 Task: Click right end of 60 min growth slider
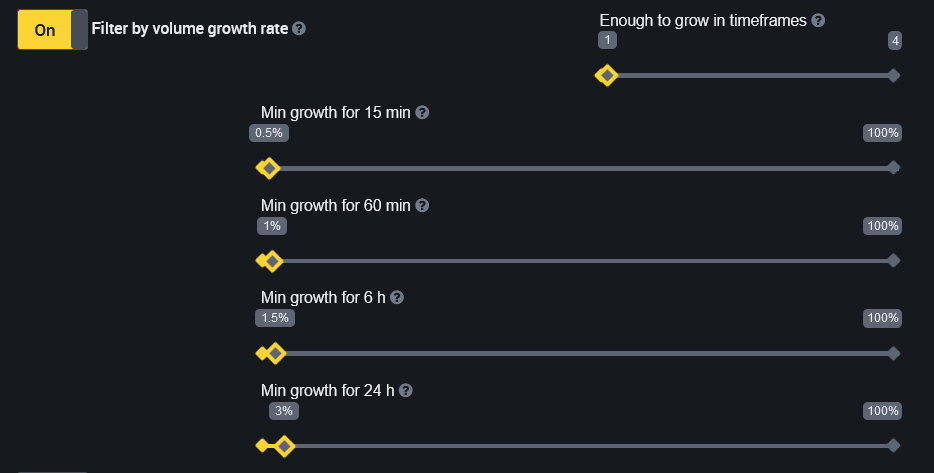[x=894, y=261]
